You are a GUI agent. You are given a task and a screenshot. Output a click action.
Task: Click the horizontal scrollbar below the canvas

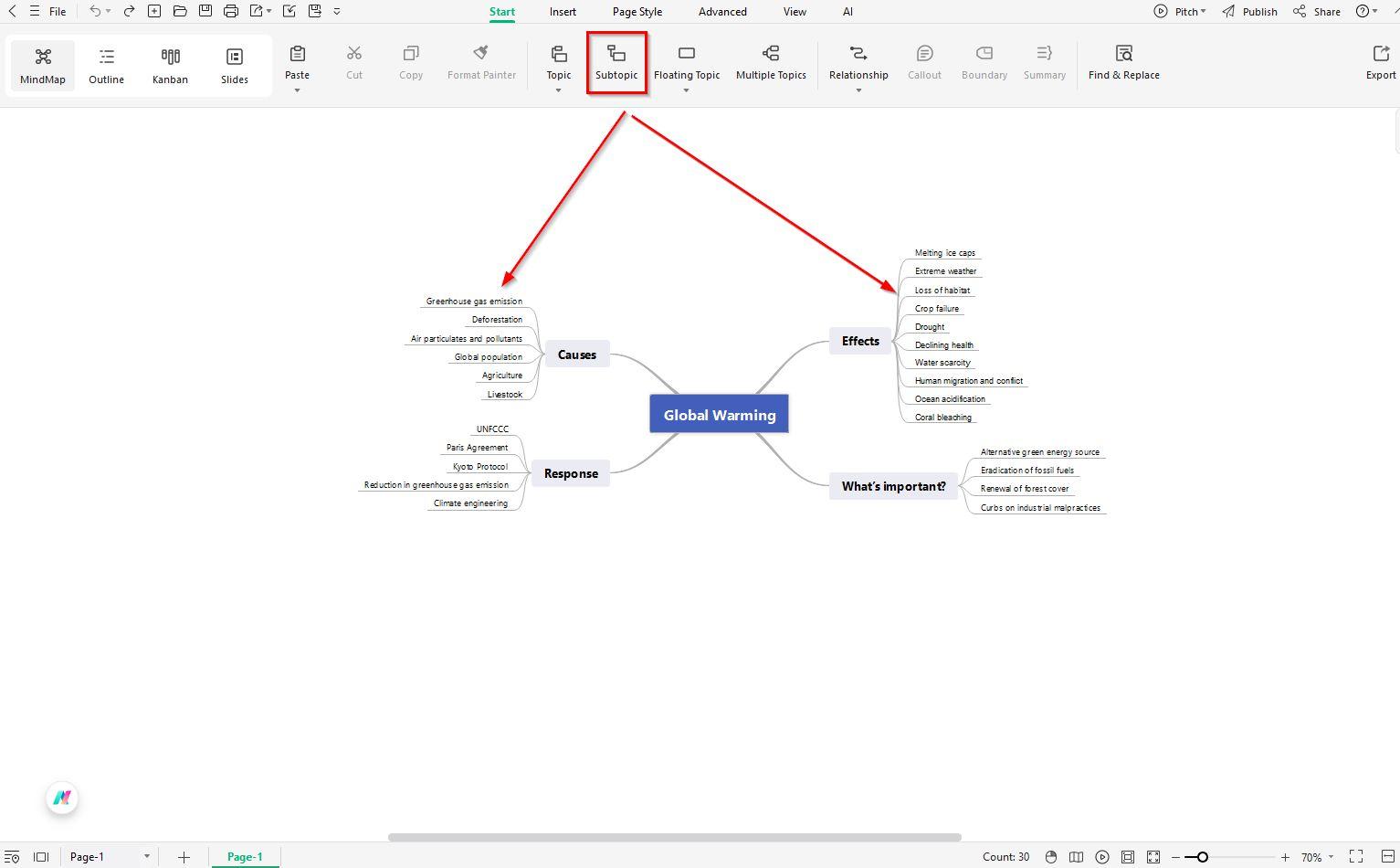[x=675, y=837]
